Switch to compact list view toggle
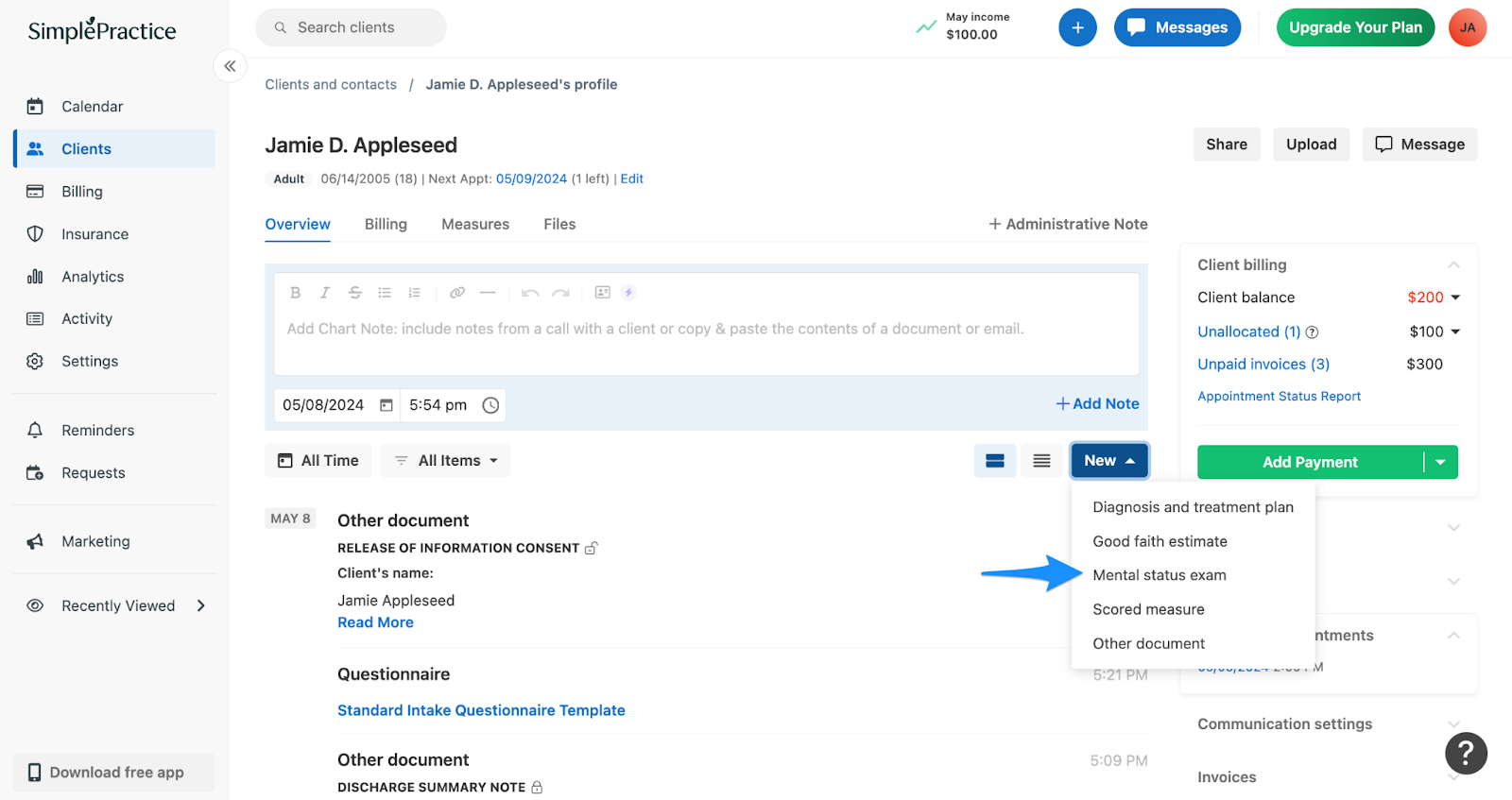 click(x=1041, y=461)
